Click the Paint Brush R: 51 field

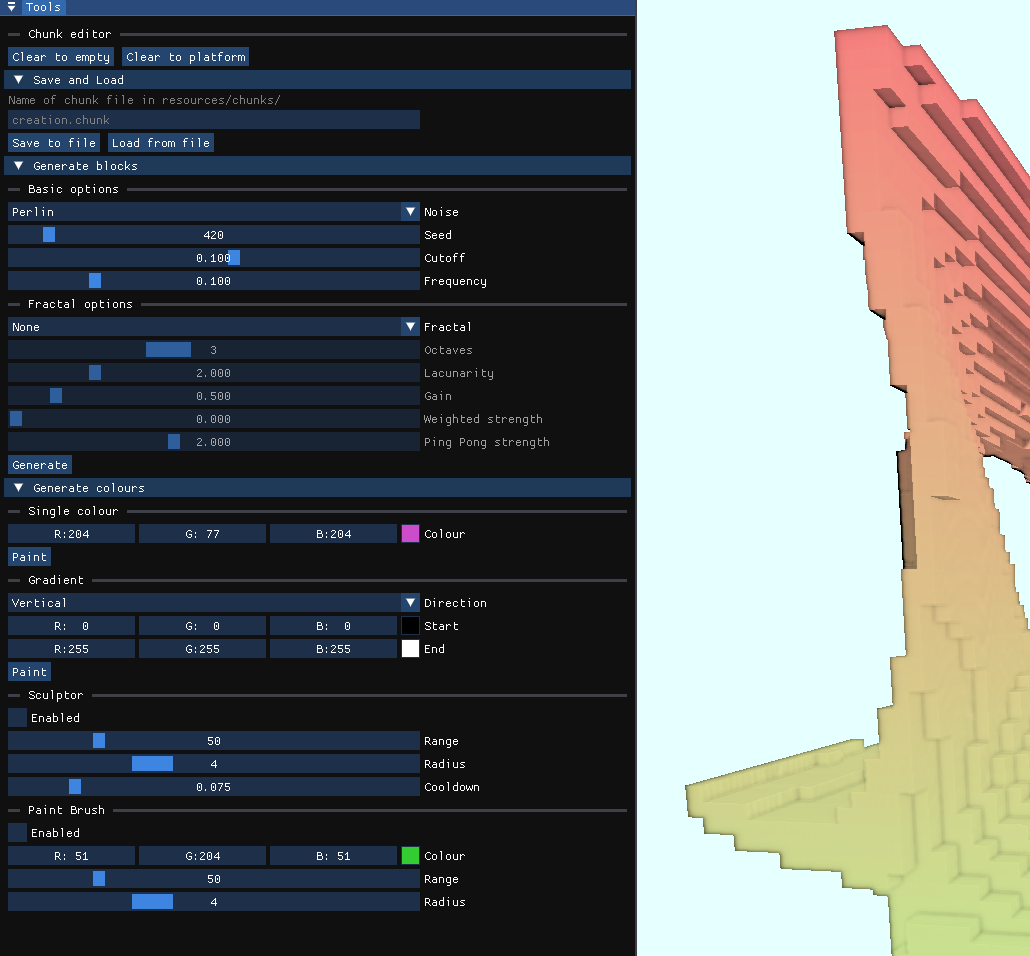72,855
